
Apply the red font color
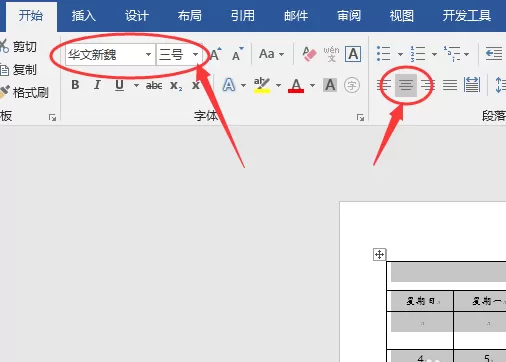[x=296, y=85]
